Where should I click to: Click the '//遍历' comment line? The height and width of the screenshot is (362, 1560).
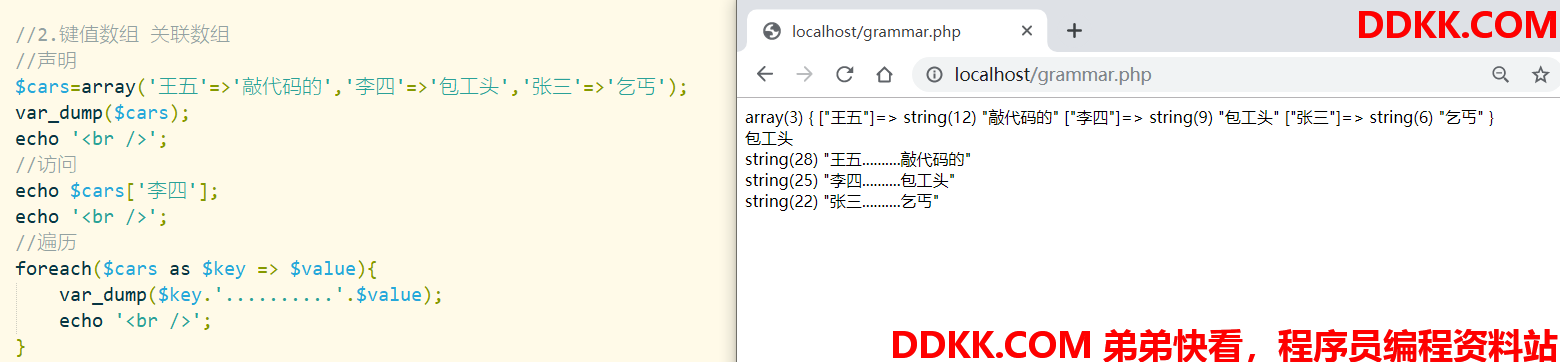point(46,243)
